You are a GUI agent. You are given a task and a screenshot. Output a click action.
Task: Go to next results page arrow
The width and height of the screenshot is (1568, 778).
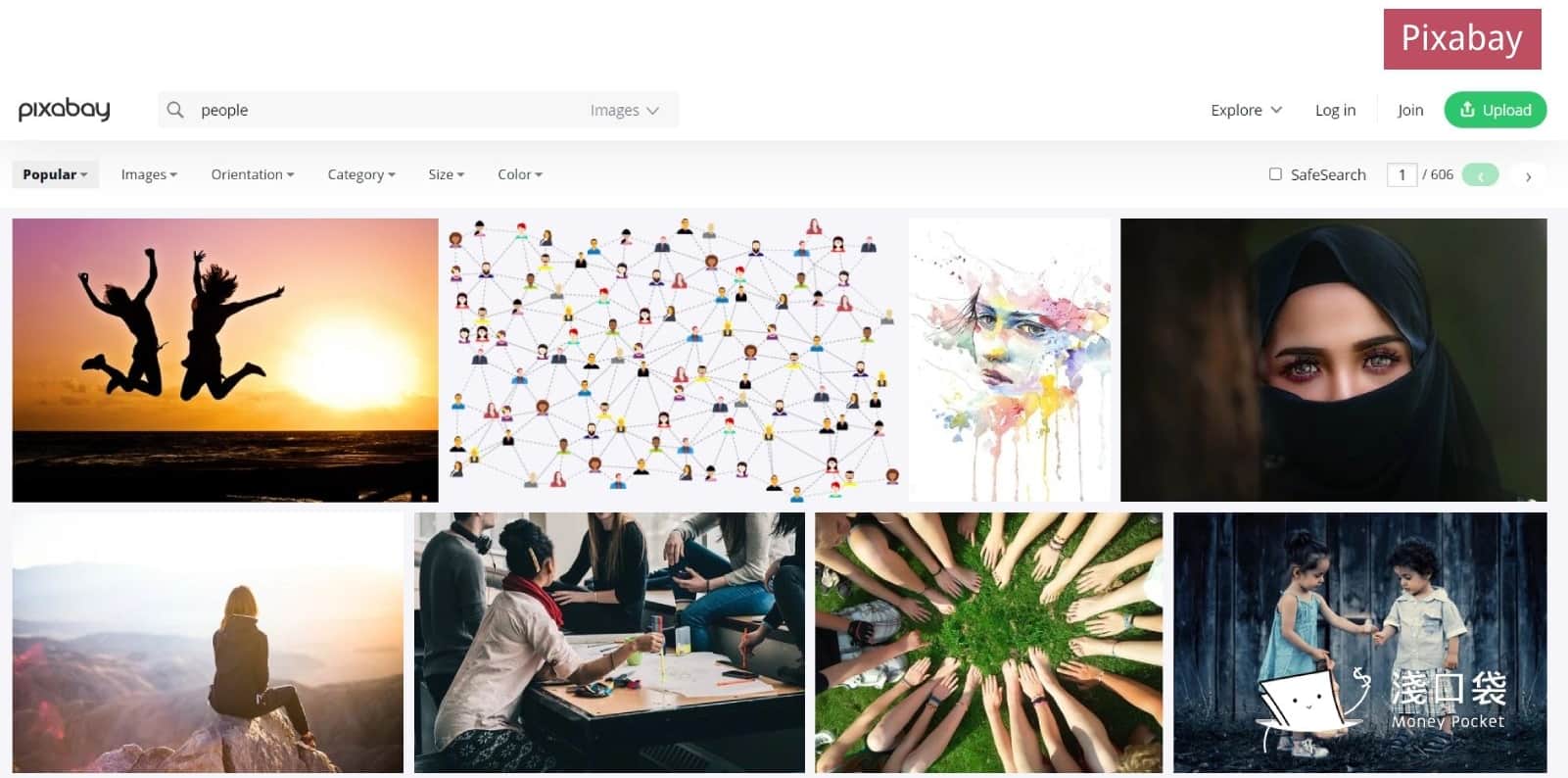pos(1528,175)
